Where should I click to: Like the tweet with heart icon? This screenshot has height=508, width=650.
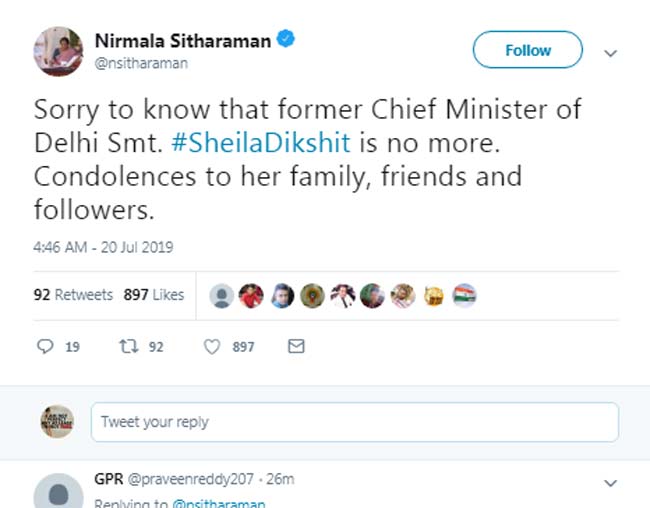tap(212, 347)
